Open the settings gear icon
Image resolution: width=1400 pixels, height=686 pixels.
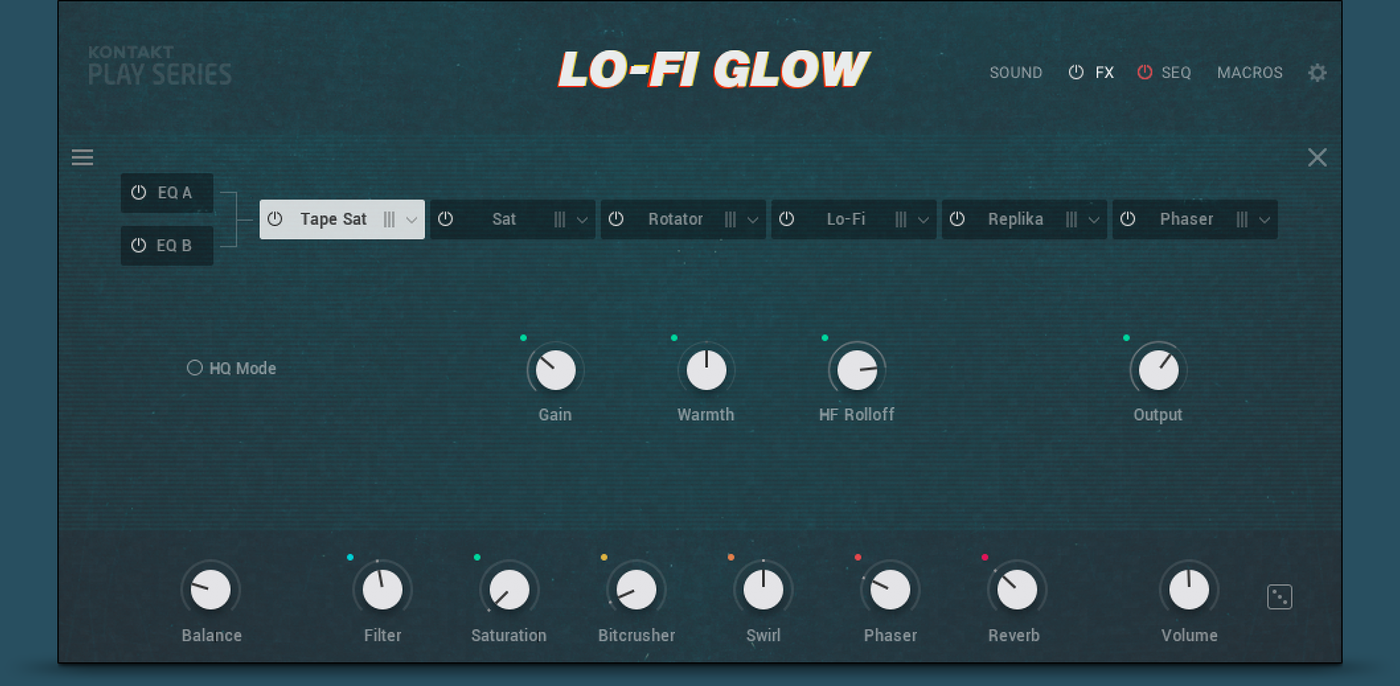1318,73
